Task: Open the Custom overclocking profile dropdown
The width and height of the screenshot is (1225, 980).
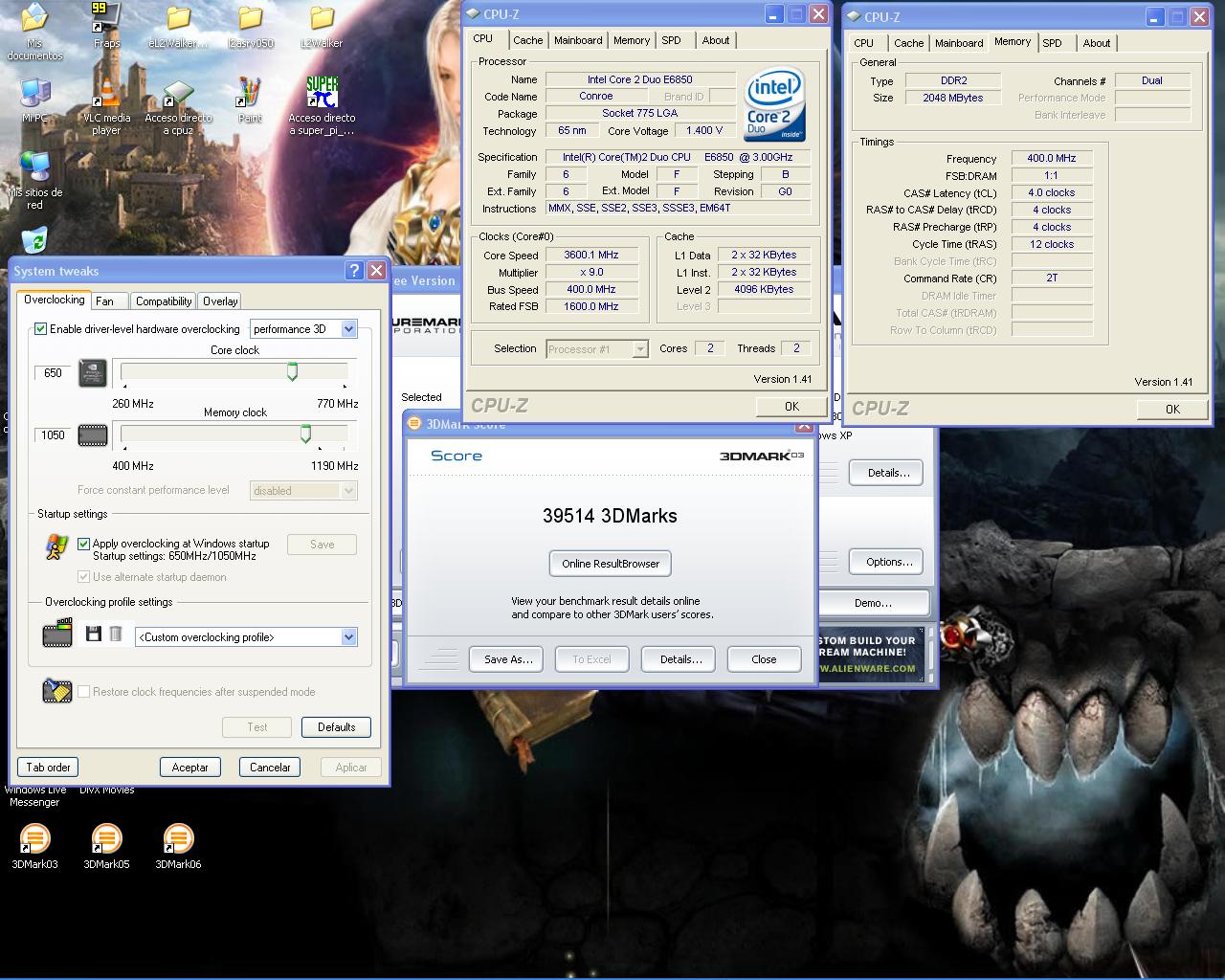Action: tap(348, 637)
